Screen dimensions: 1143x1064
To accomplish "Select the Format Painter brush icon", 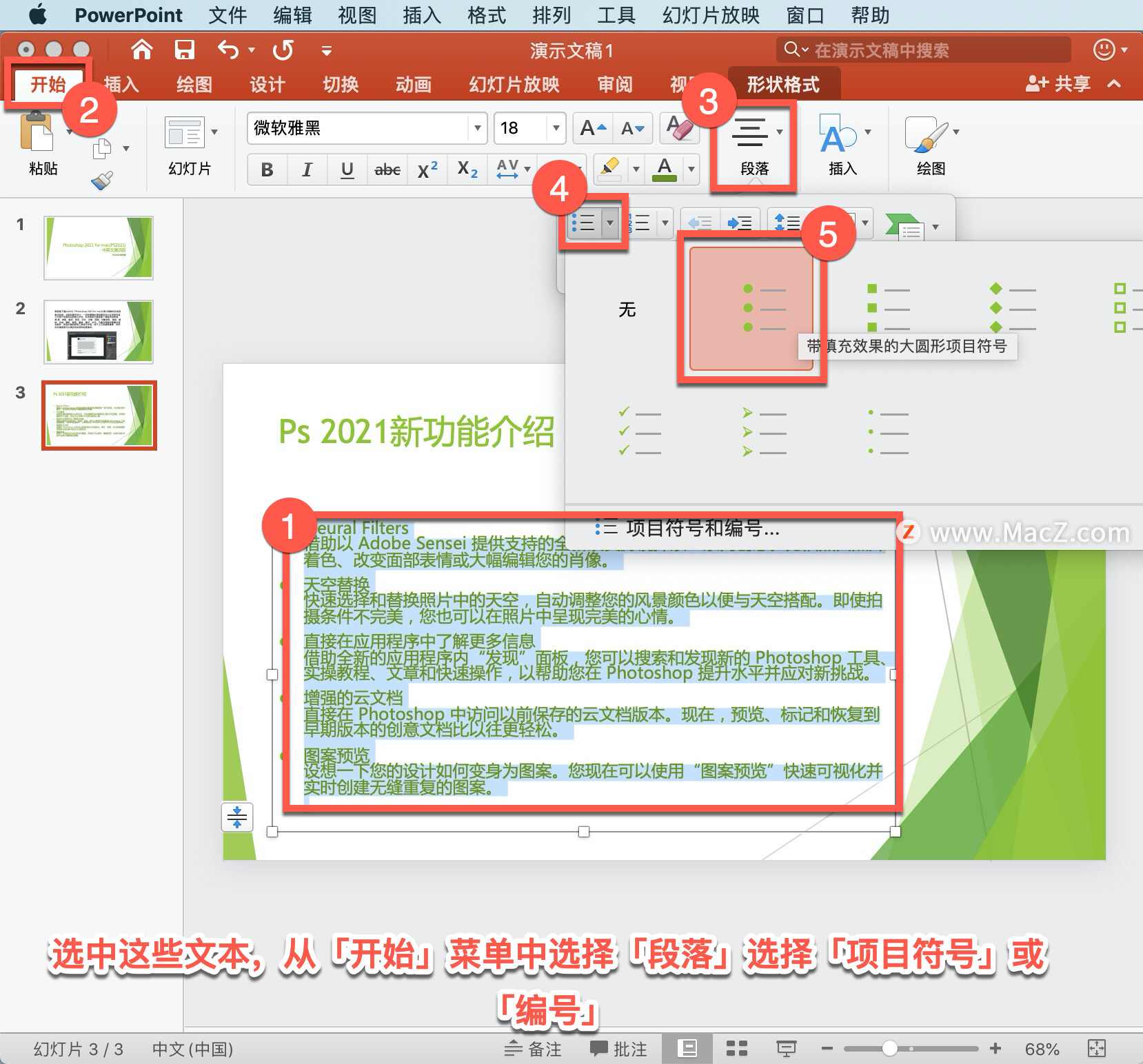I will click(x=101, y=181).
